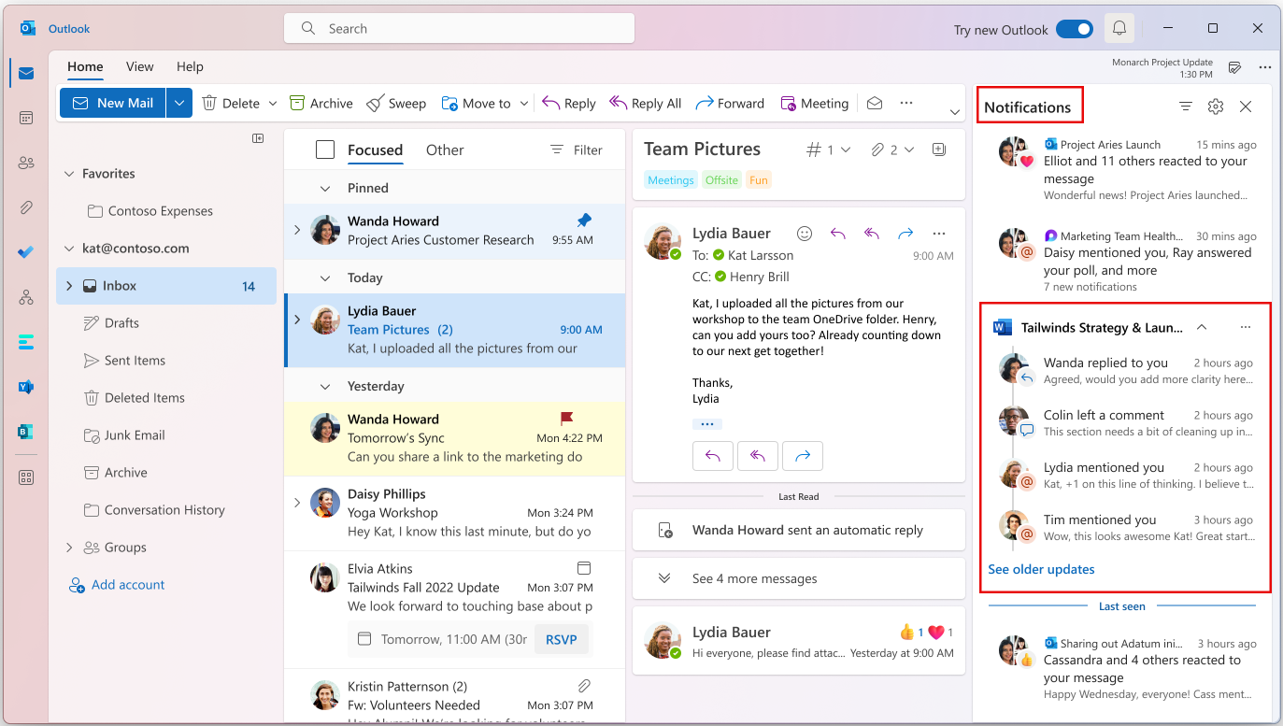
Task: Open ribbon More options ellipsis
Action: coord(906,103)
